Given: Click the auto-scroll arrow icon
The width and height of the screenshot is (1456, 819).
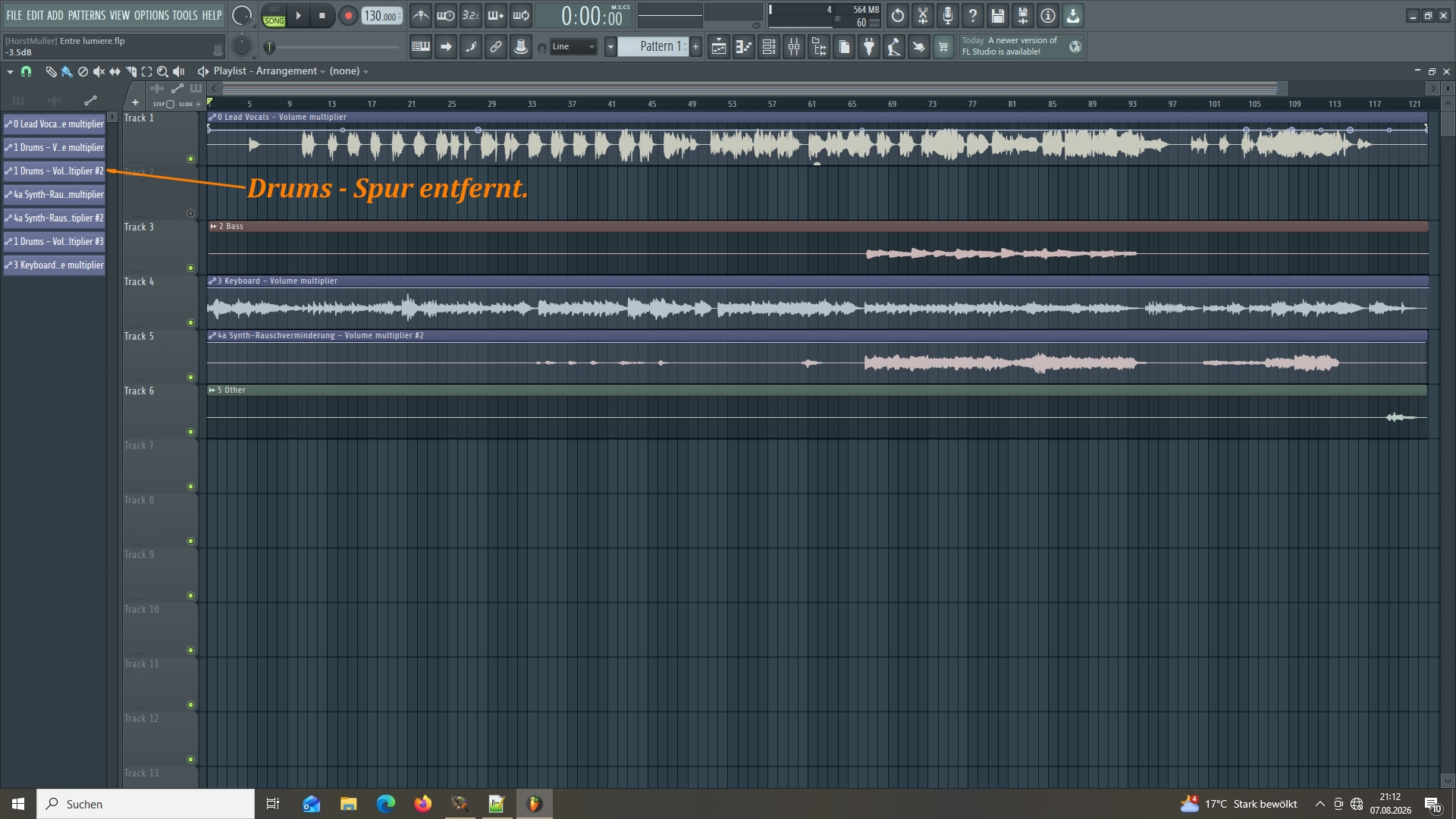Looking at the screenshot, I should (x=446, y=47).
